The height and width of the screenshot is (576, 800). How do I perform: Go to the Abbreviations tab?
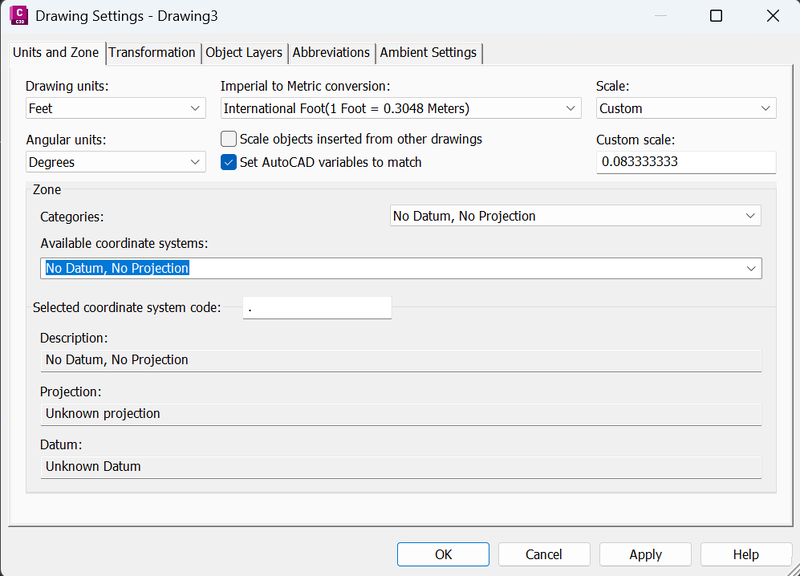[x=331, y=52]
